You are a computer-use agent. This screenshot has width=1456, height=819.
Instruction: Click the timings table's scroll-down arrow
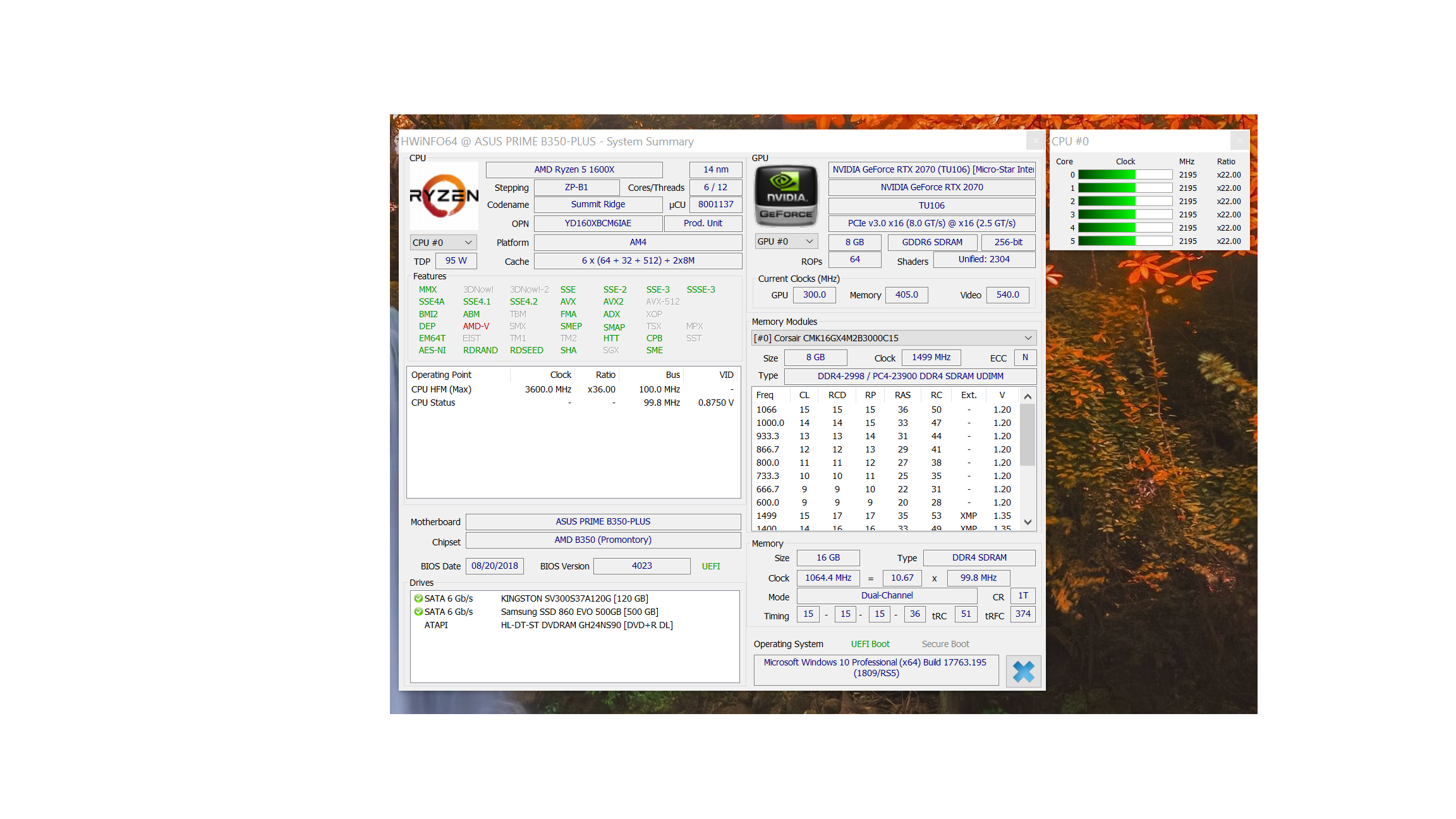(x=1028, y=522)
